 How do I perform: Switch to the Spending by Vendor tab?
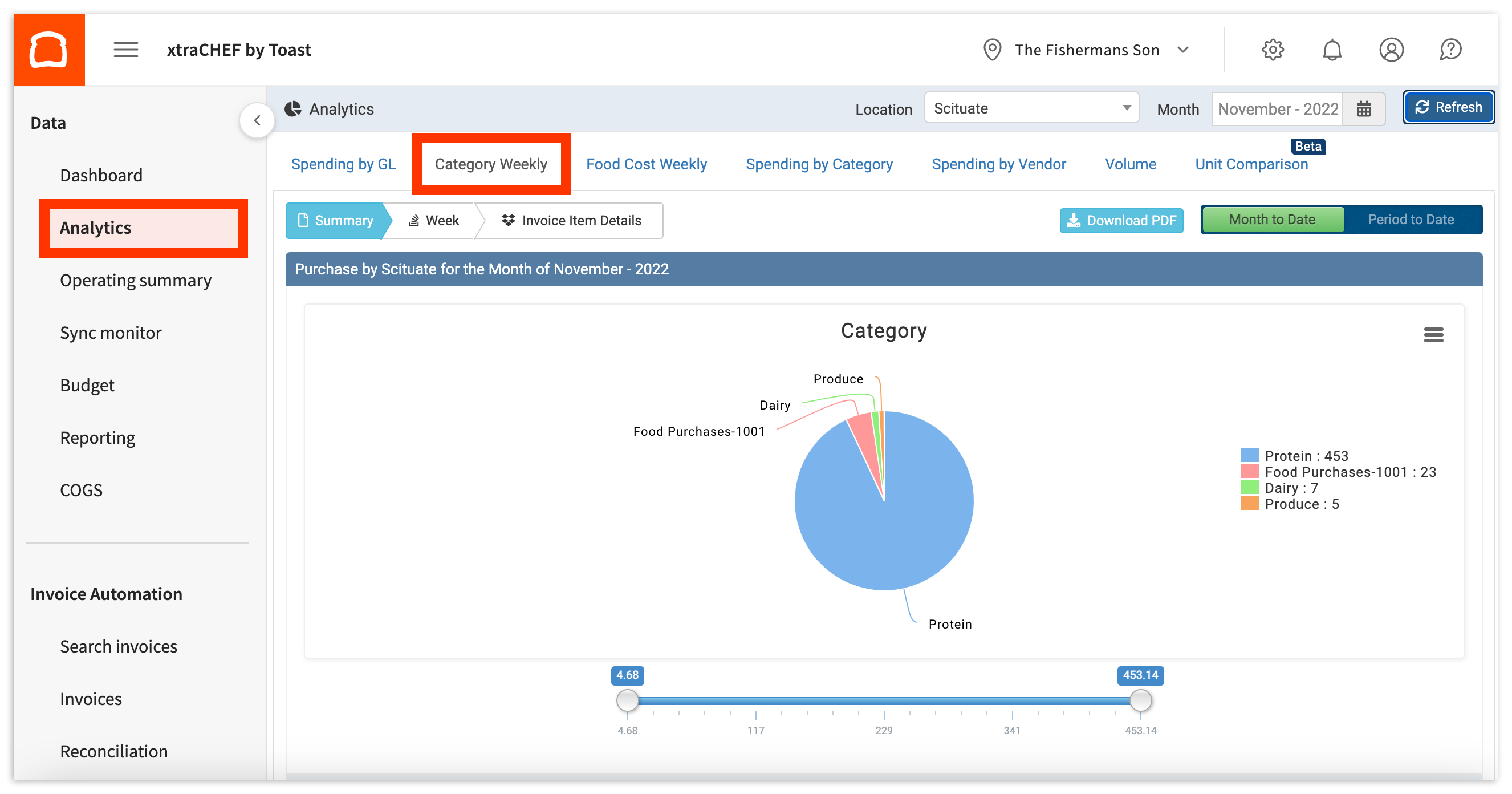[x=998, y=164]
